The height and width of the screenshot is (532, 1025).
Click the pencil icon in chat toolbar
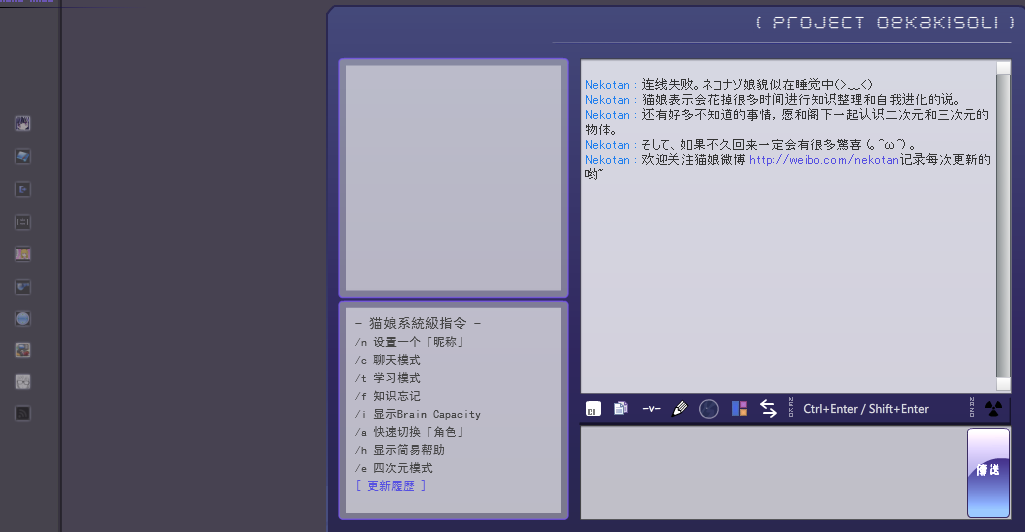click(x=680, y=408)
